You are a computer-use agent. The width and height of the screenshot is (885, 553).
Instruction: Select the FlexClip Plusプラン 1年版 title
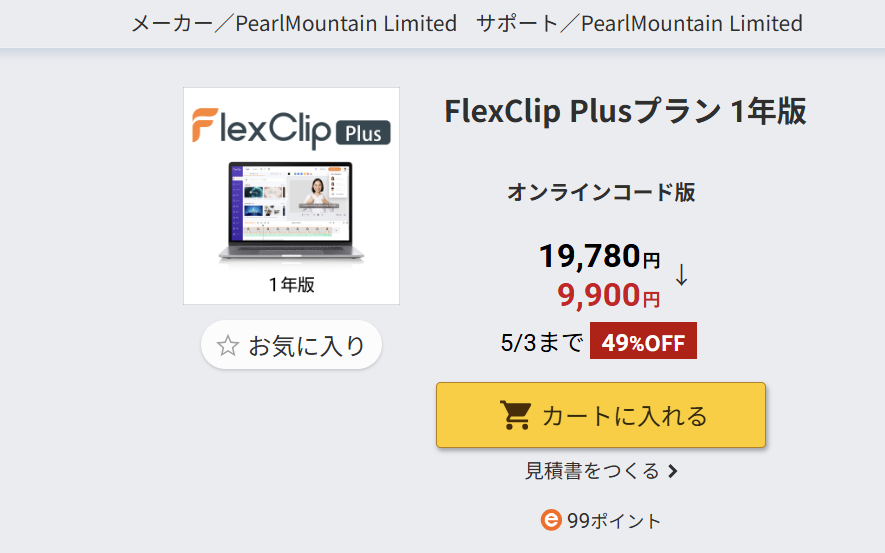(x=625, y=112)
